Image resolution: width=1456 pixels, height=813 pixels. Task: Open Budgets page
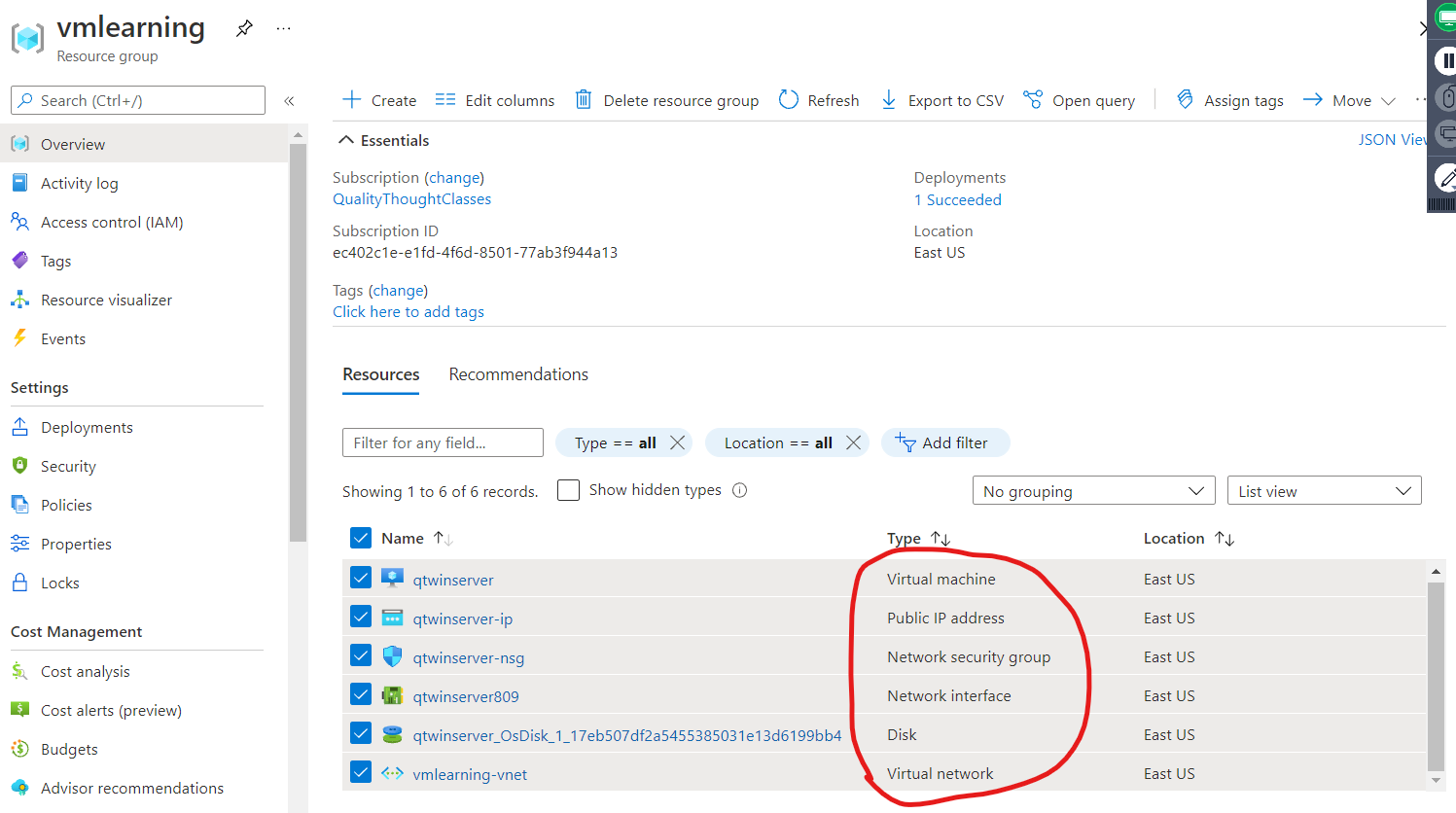(x=69, y=749)
